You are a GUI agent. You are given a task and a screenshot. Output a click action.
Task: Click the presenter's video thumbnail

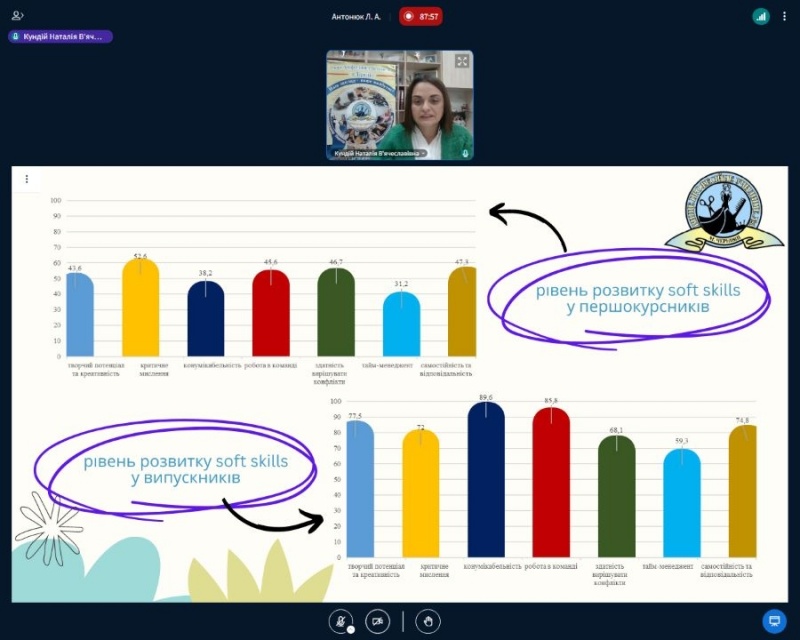[x=400, y=105]
